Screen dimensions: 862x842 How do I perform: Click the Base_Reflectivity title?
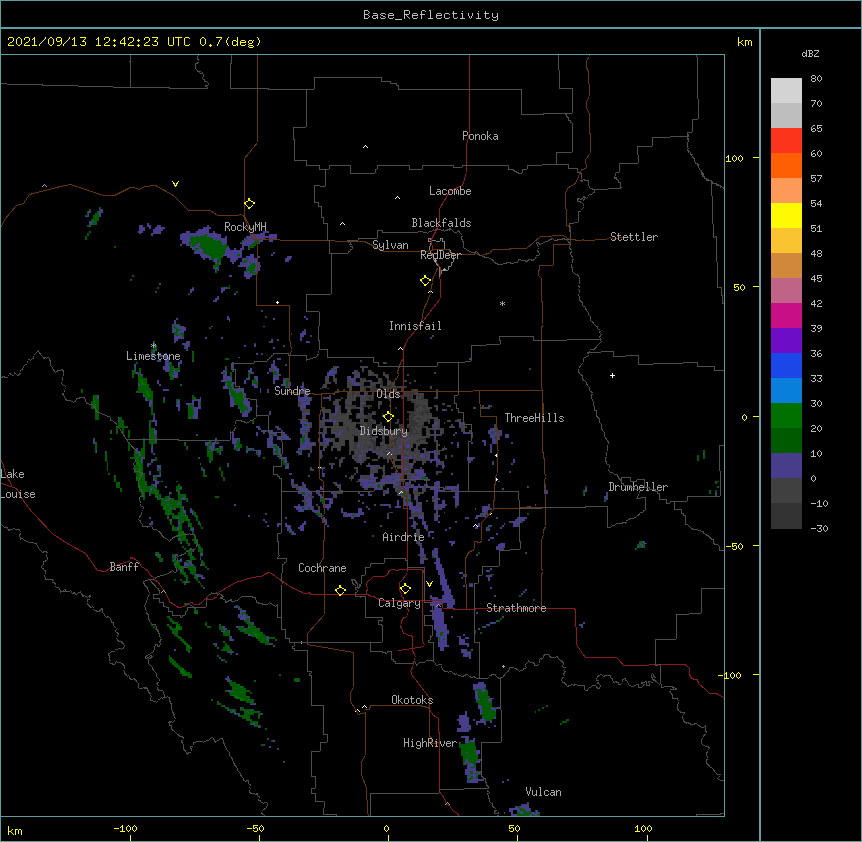431,15
